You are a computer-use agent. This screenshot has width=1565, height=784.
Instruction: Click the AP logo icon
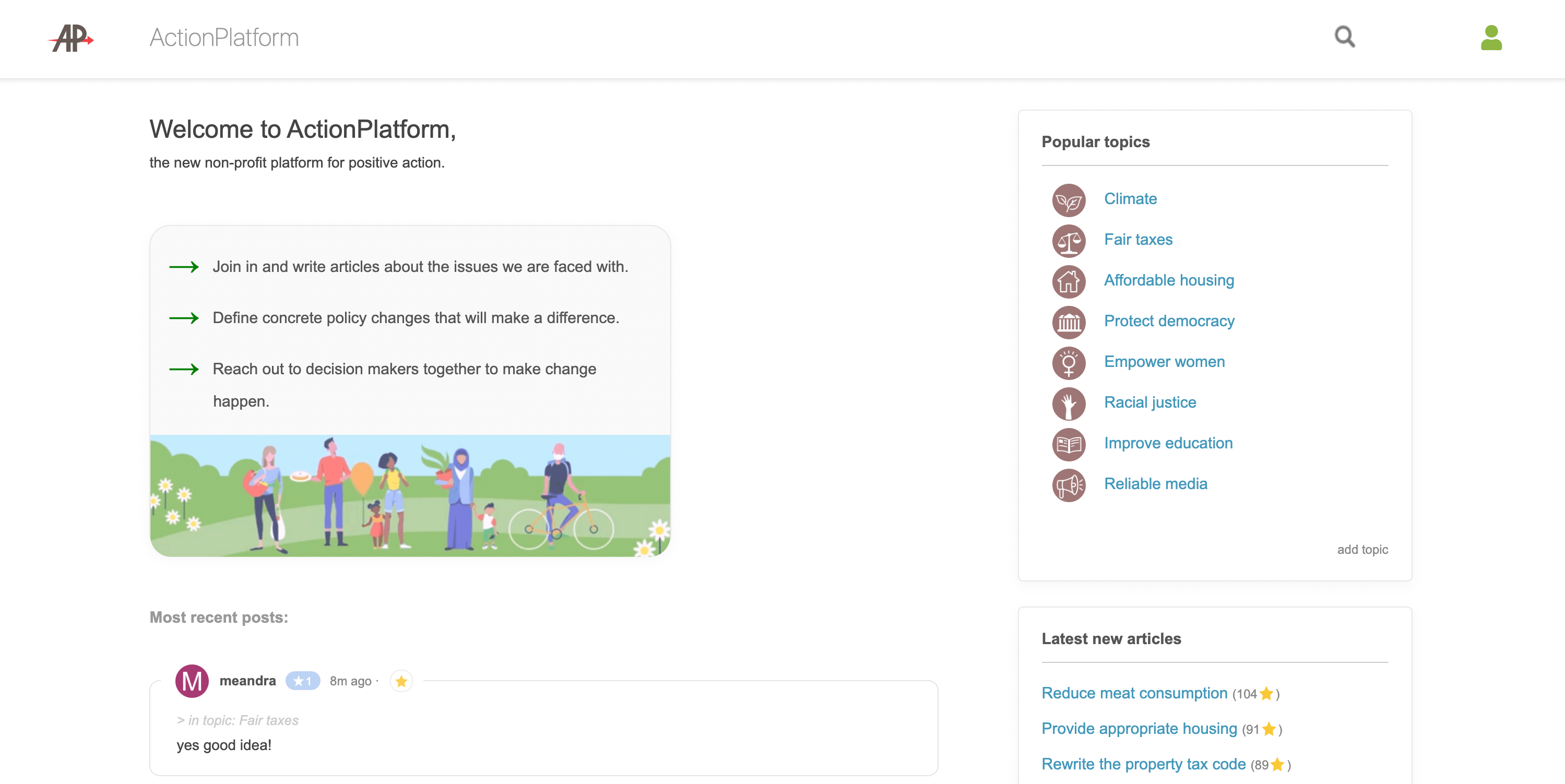tap(71, 38)
